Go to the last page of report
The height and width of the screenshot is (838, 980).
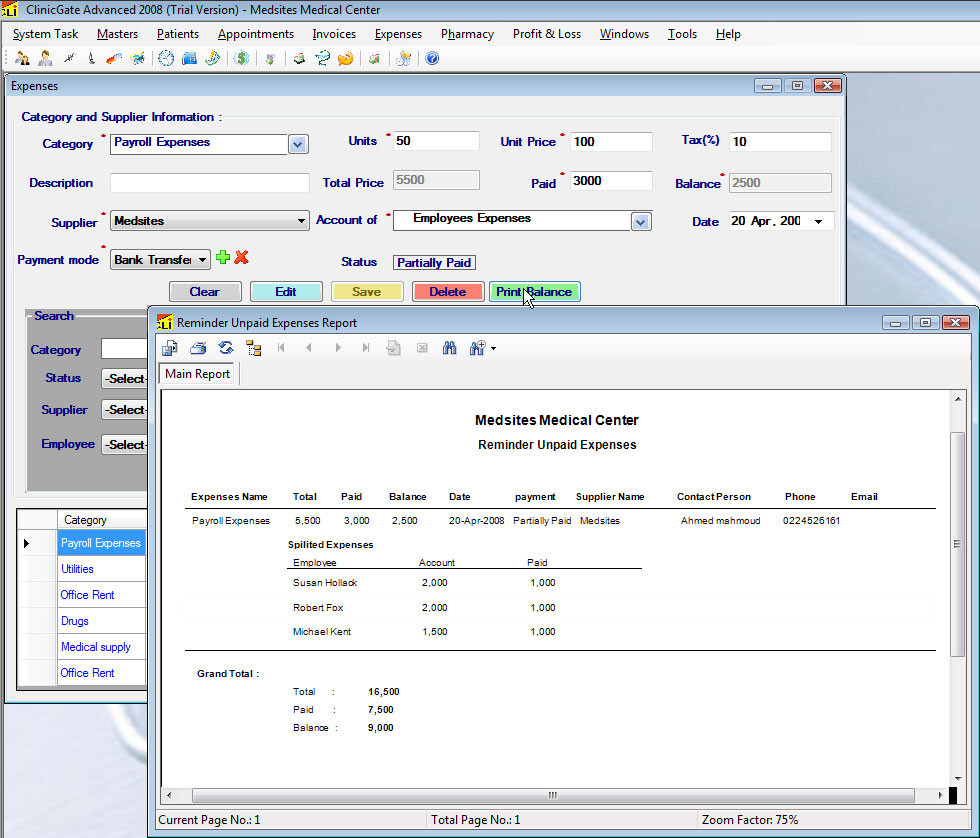click(x=366, y=348)
